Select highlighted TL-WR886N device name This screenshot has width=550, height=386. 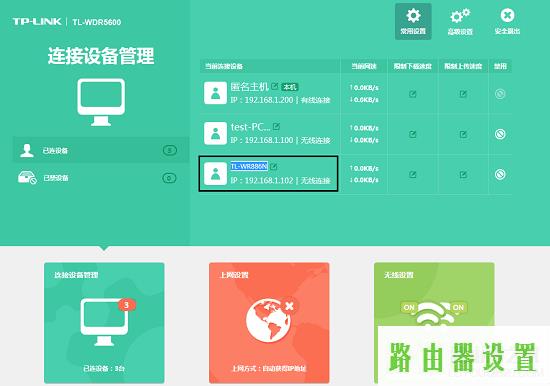click(249, 166)
